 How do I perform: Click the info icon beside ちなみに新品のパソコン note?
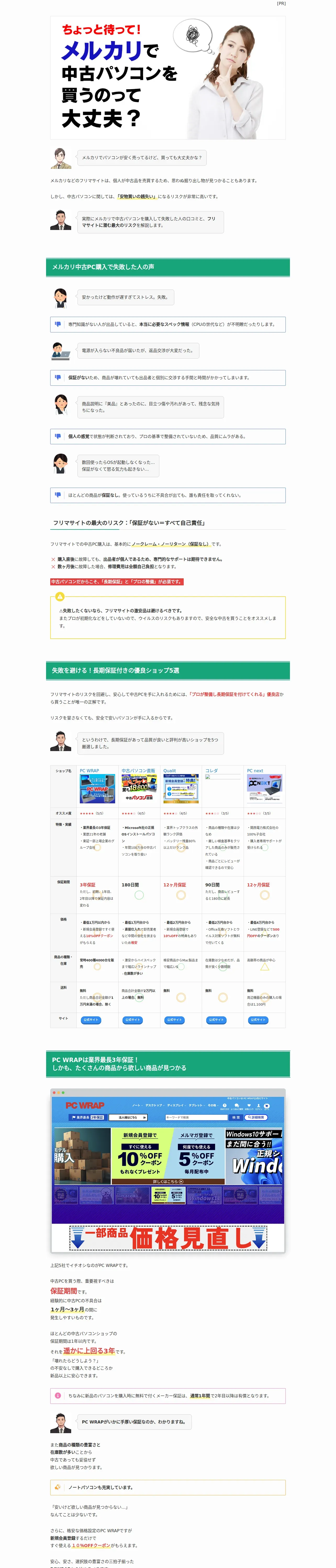click(x=58, y=1395)
